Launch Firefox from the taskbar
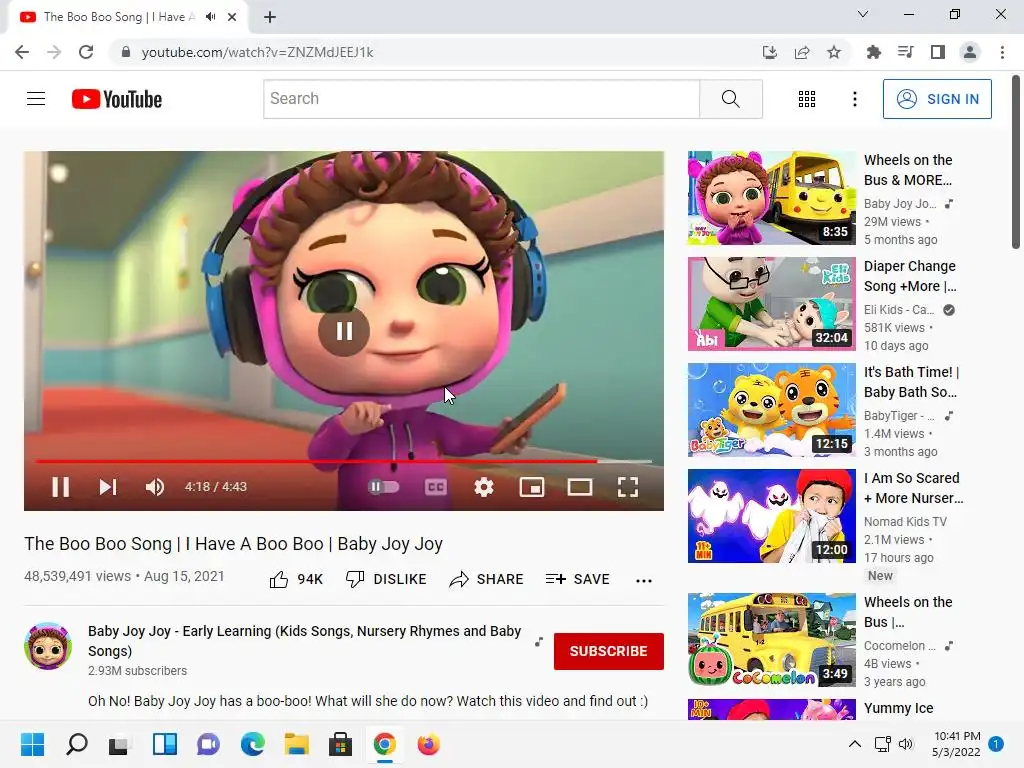The image size is (1024, 768). (x=428, y=744)
